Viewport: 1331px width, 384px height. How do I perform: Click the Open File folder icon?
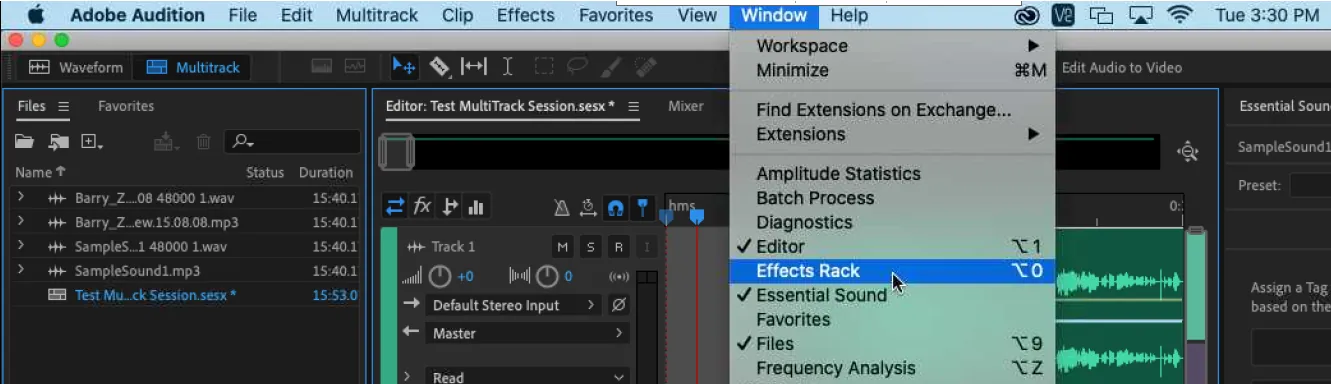[x=25, y=142]
